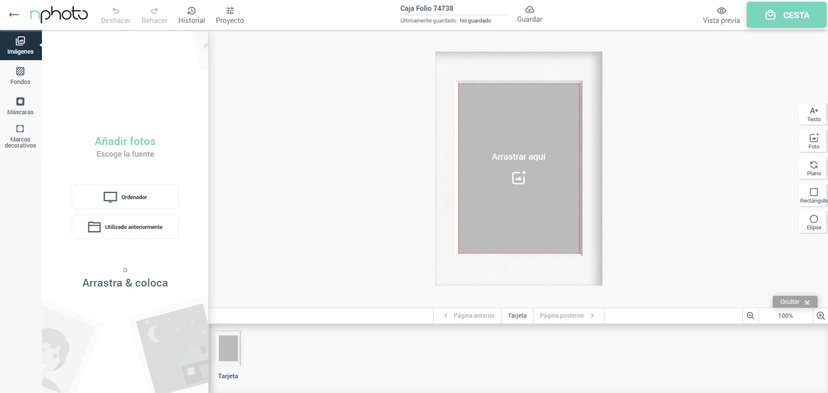Collapse thumbnails with Ocultar
The image size is (828, 393).
point(795,302)
